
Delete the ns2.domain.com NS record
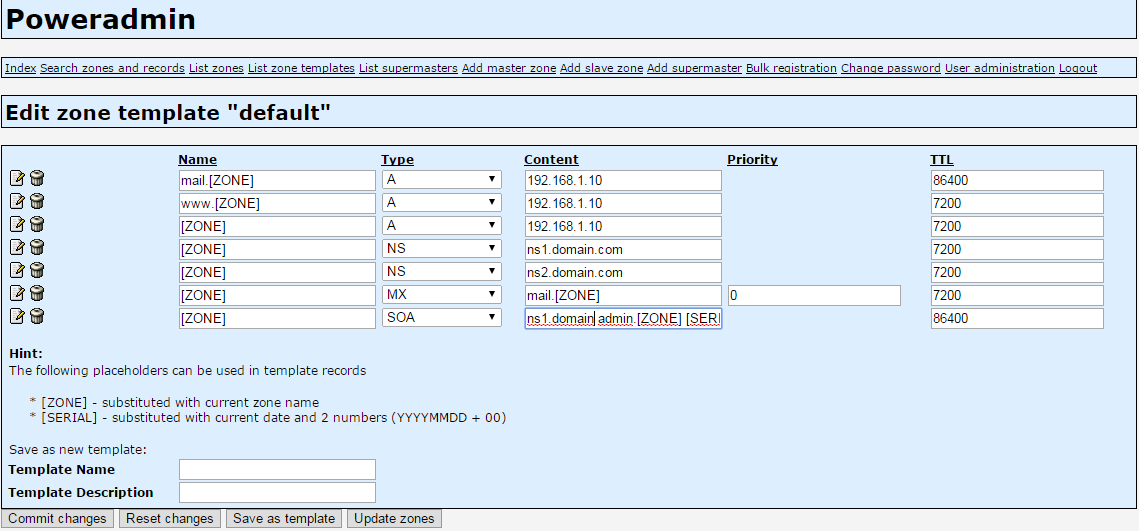tap(37, 271)
